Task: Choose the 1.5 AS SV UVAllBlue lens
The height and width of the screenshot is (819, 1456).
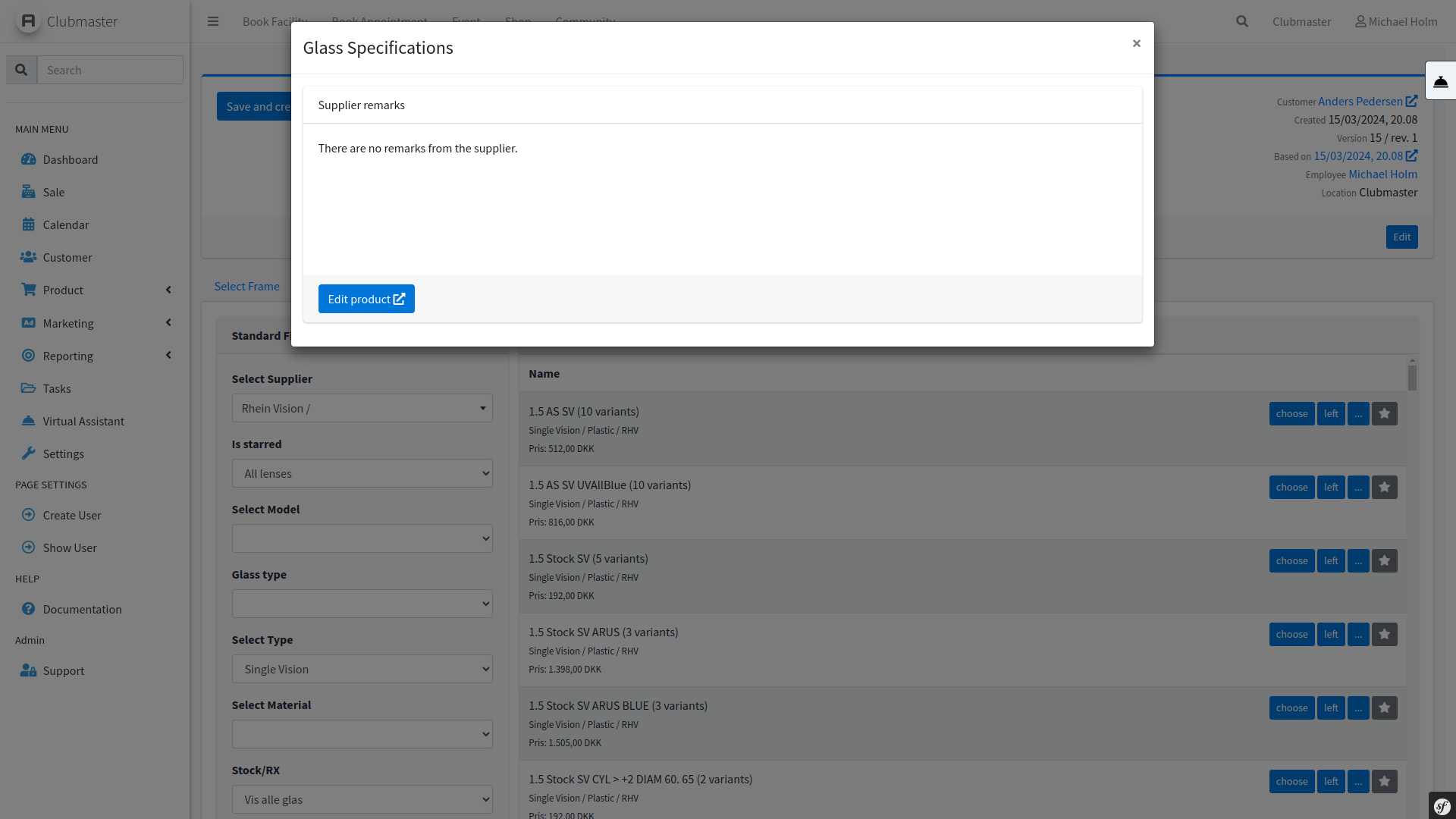Action: pyautogui.click(x=1291, y=487)
